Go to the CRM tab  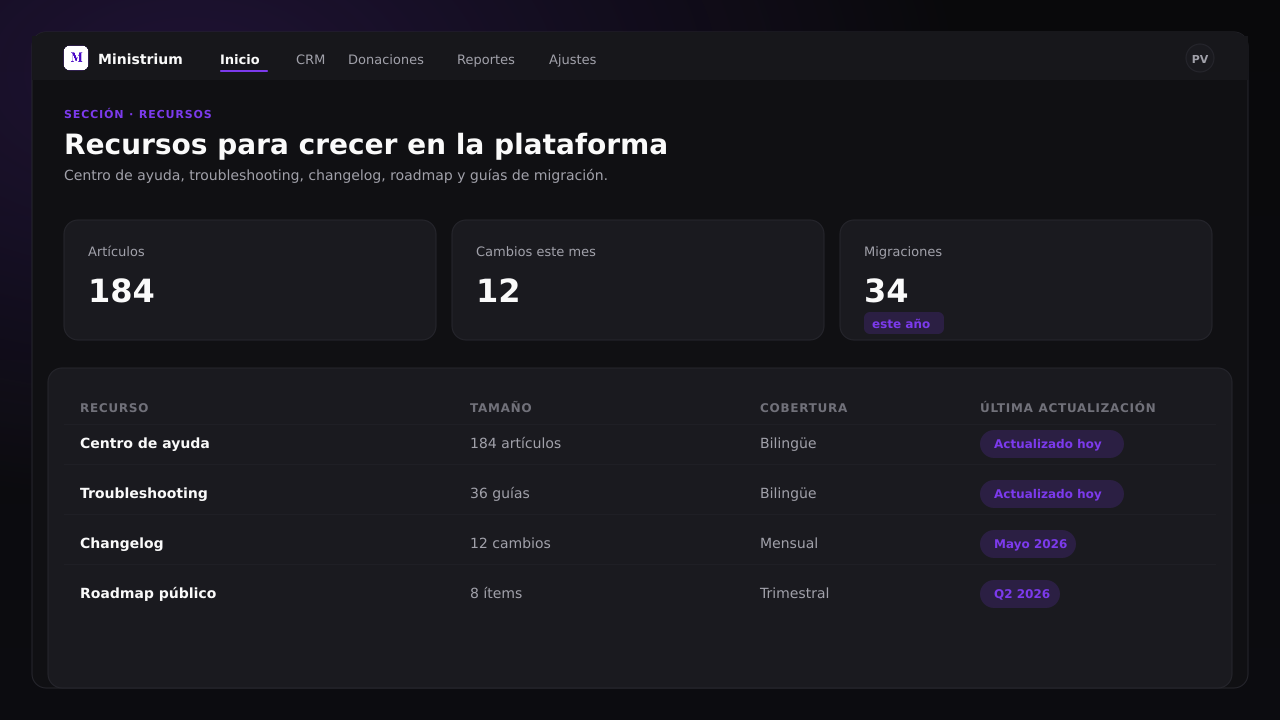pyautogui.click(x=310, y=59)
